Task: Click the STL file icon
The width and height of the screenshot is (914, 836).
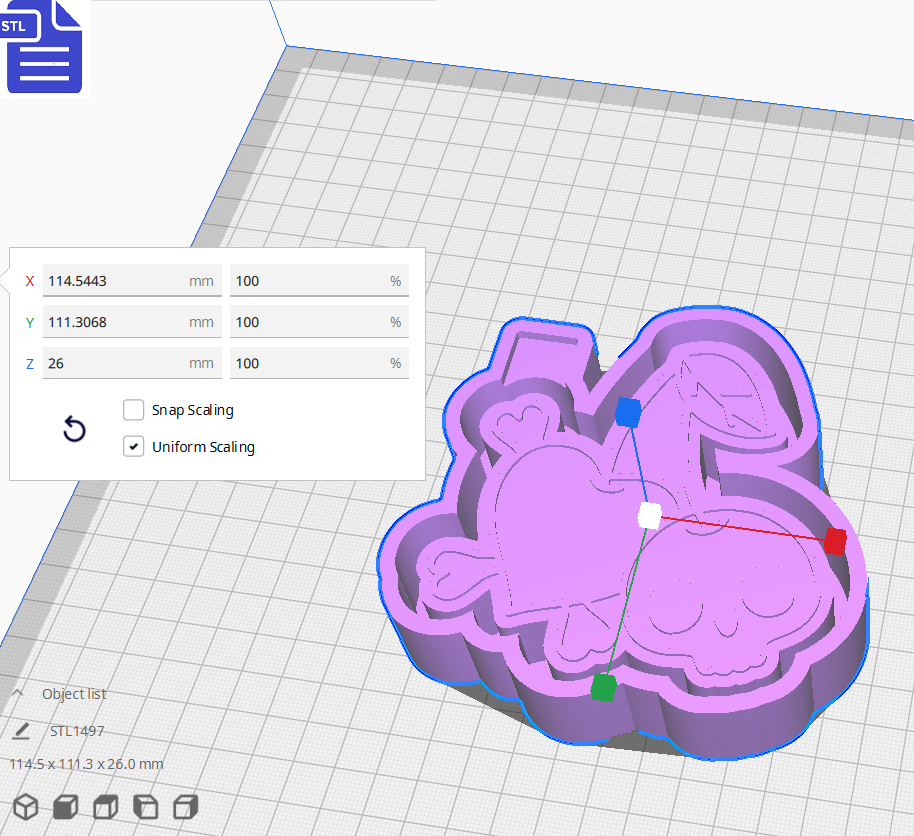Action: tap(44, 47)
